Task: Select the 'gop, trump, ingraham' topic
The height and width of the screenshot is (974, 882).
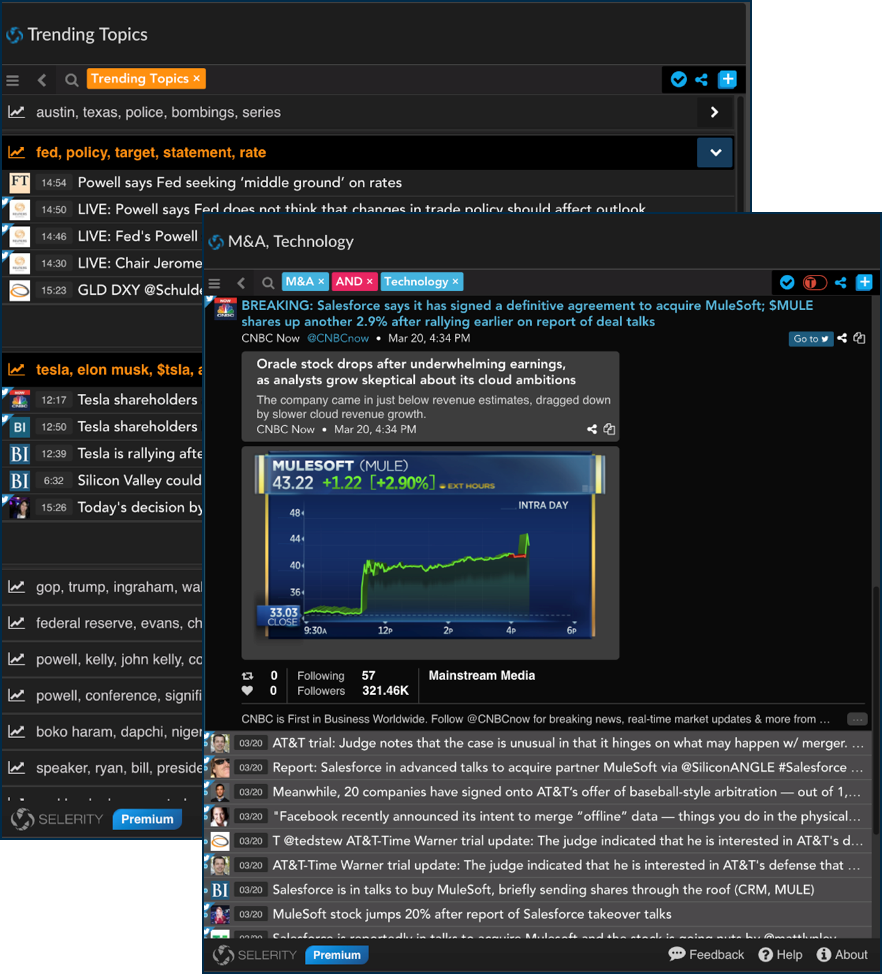Action: click(119, 587)
